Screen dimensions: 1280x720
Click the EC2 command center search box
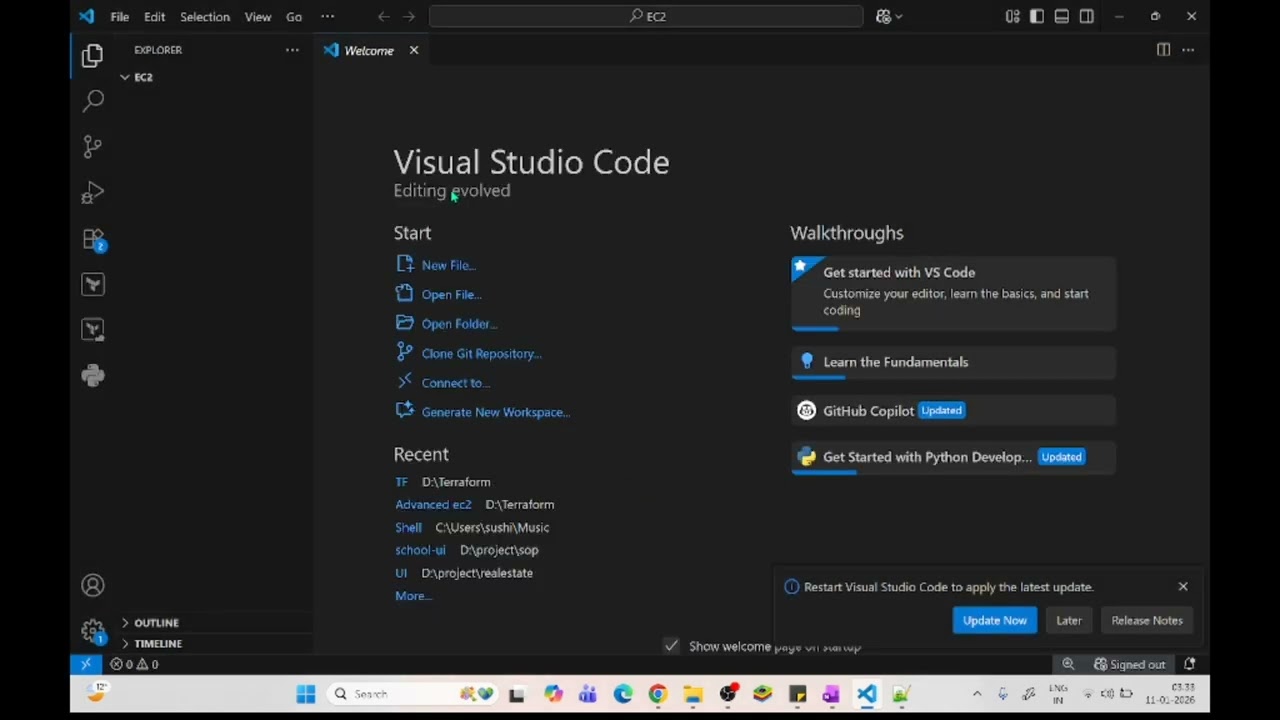click(646, 16)
